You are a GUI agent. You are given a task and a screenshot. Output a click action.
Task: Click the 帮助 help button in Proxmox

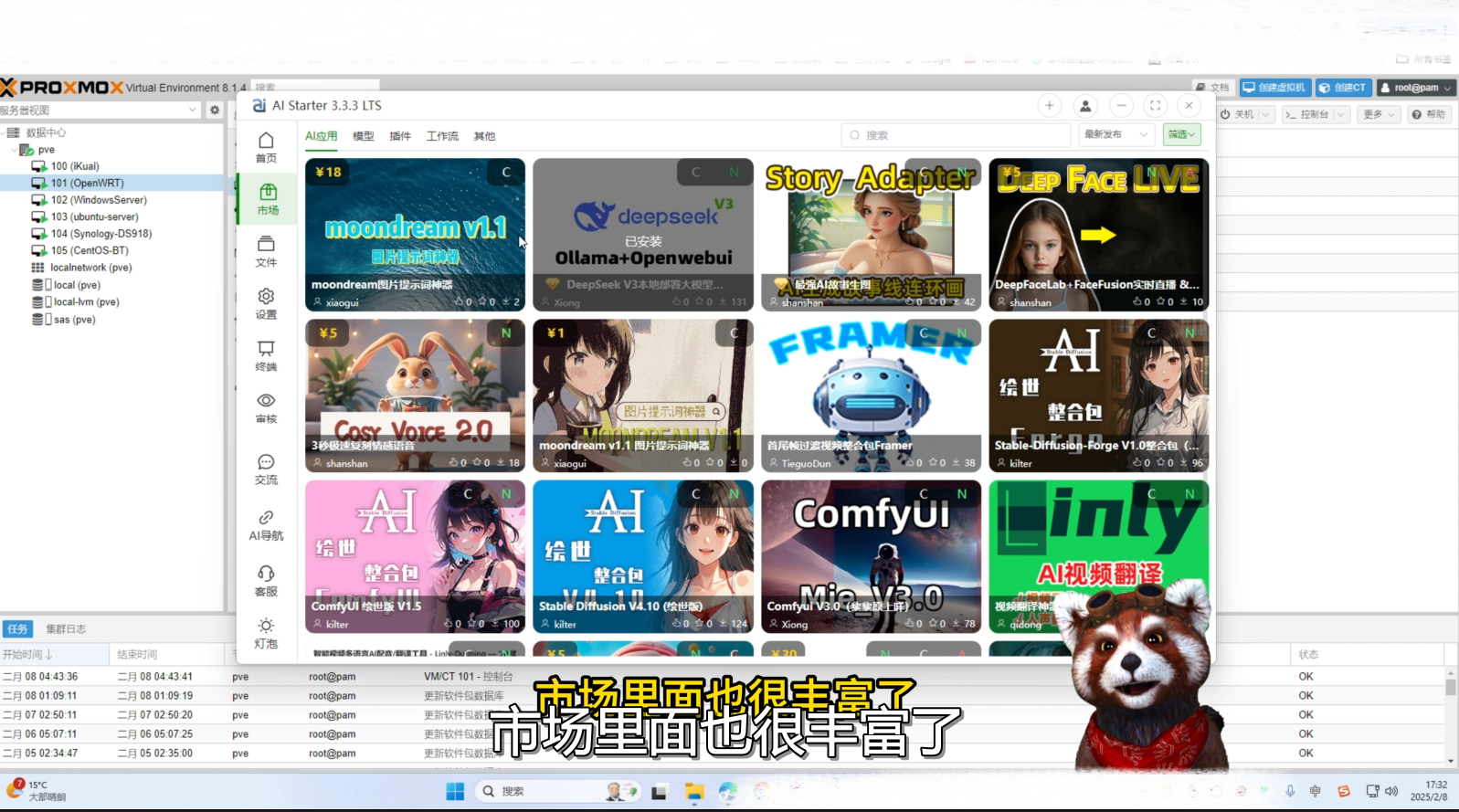tap(1430, 114)
